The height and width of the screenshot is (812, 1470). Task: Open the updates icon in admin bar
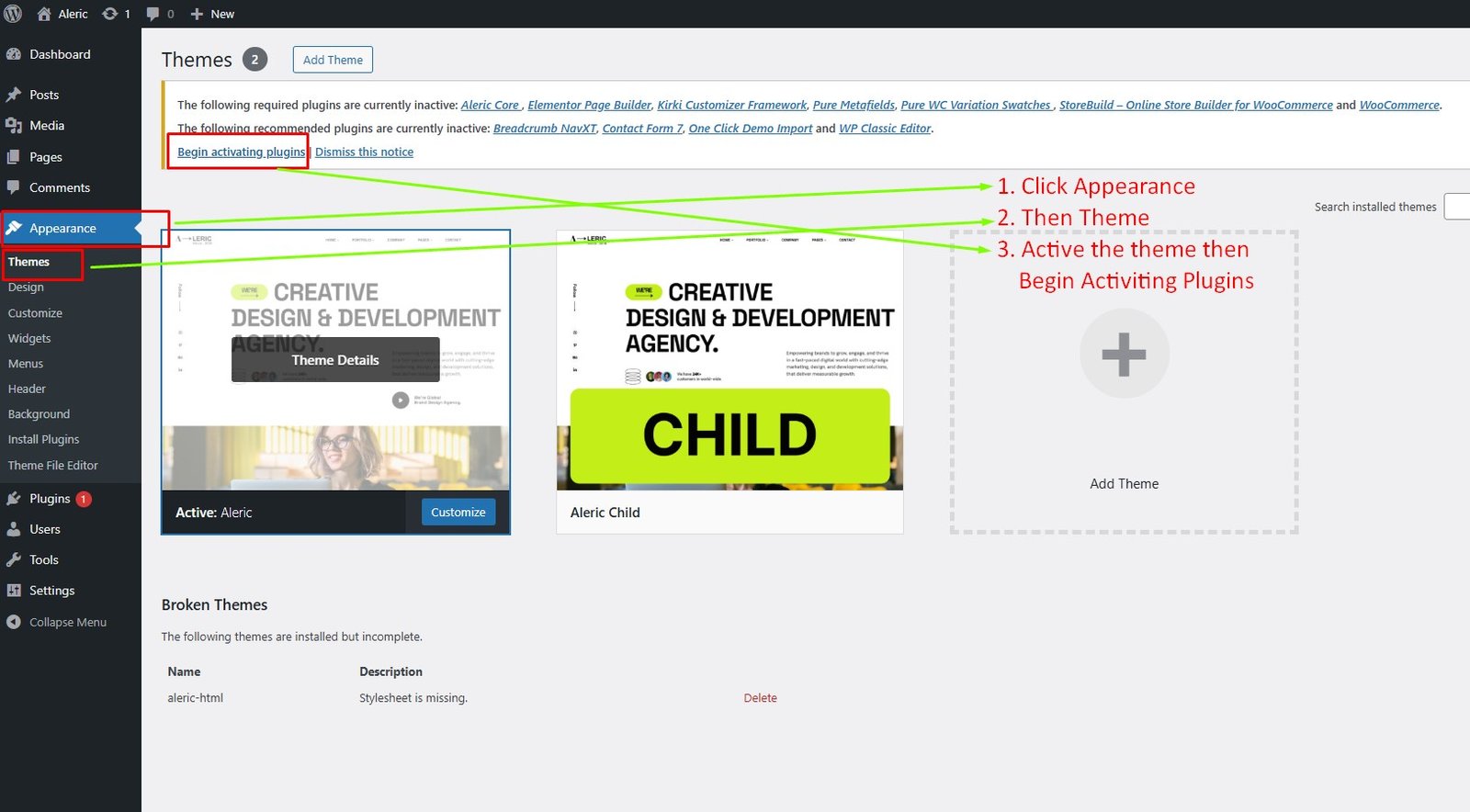(x=110, y=14)
